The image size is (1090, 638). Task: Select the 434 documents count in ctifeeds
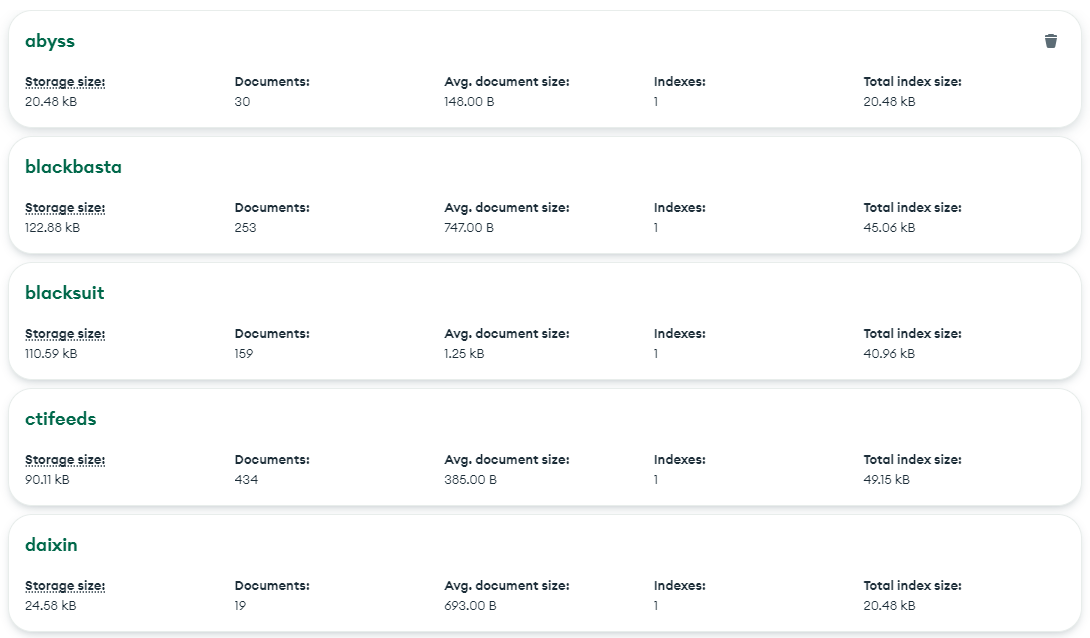pos(246,479)
